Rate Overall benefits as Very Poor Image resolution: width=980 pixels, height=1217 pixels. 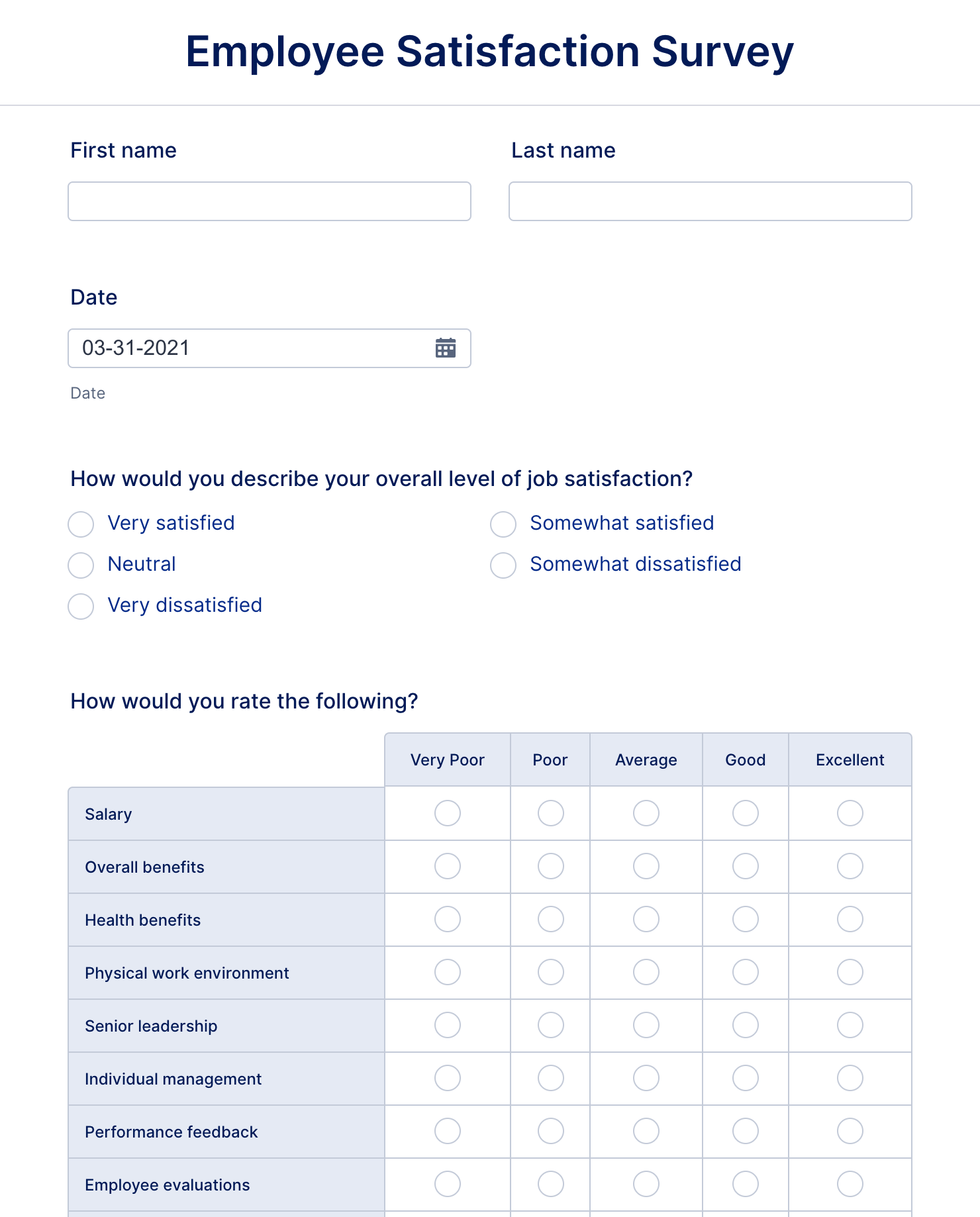(x=448, y=866)
